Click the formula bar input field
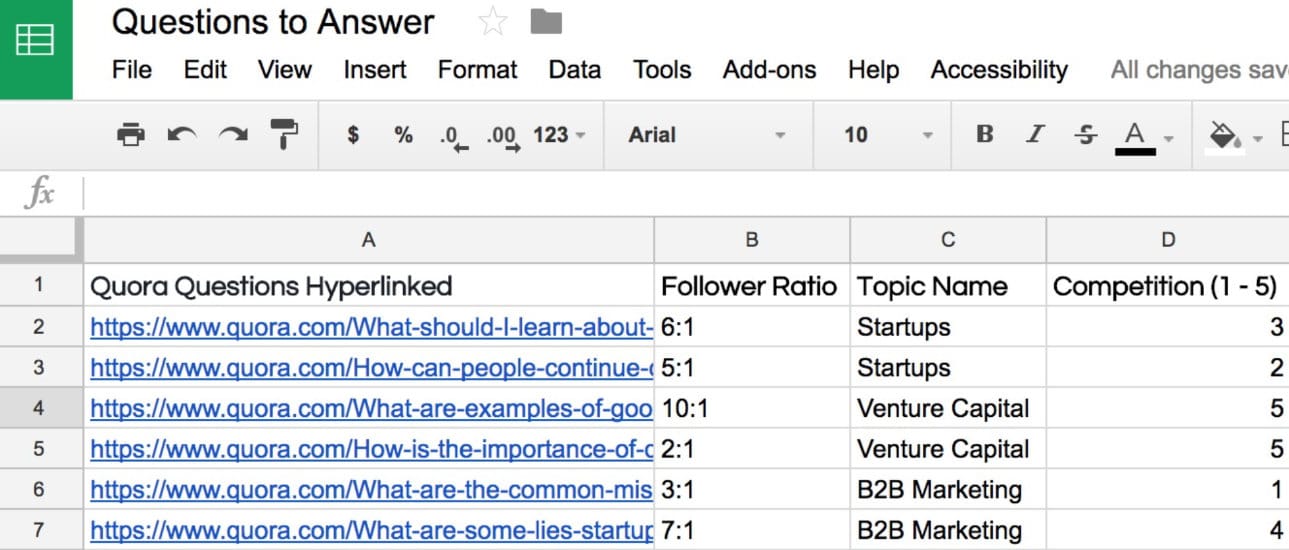This screenshot has width=1289, height=550. tap(680, 193)
